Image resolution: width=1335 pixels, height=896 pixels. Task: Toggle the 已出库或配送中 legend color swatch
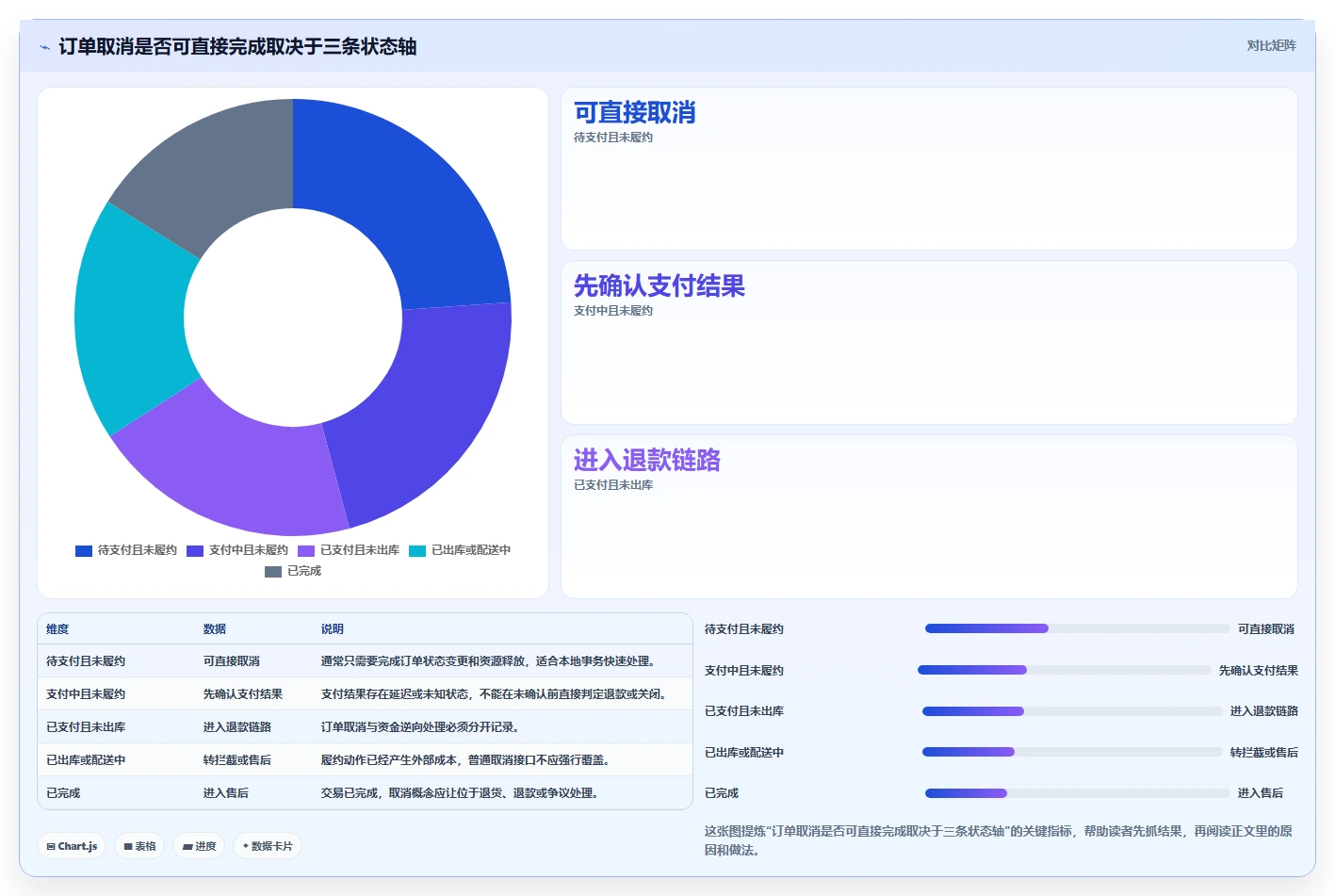[x=417, y=550]
